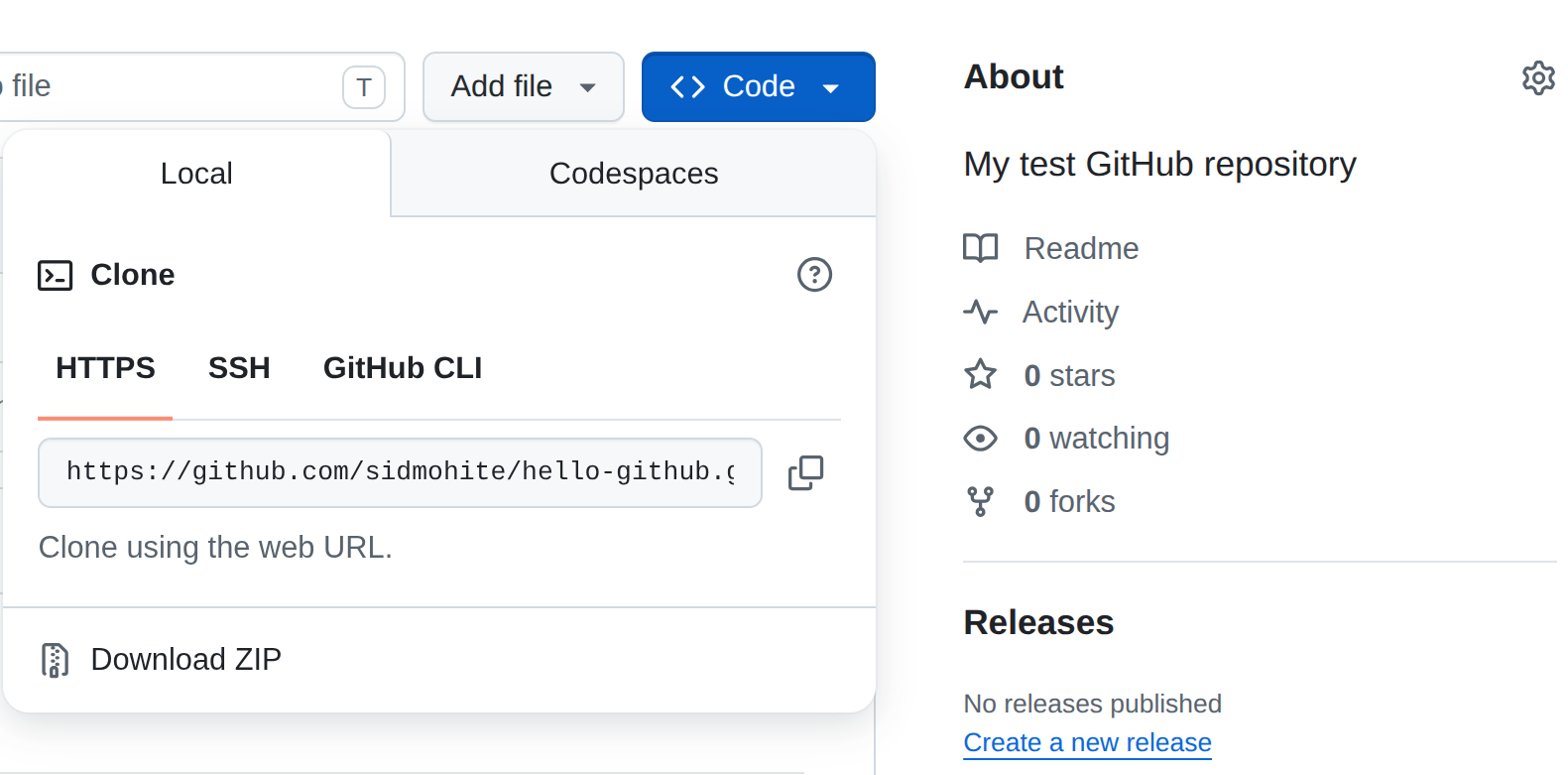The width and height of the screenshot is (1568, 775).
Task: Click the Releases heading
Action: pos(1038,622)
